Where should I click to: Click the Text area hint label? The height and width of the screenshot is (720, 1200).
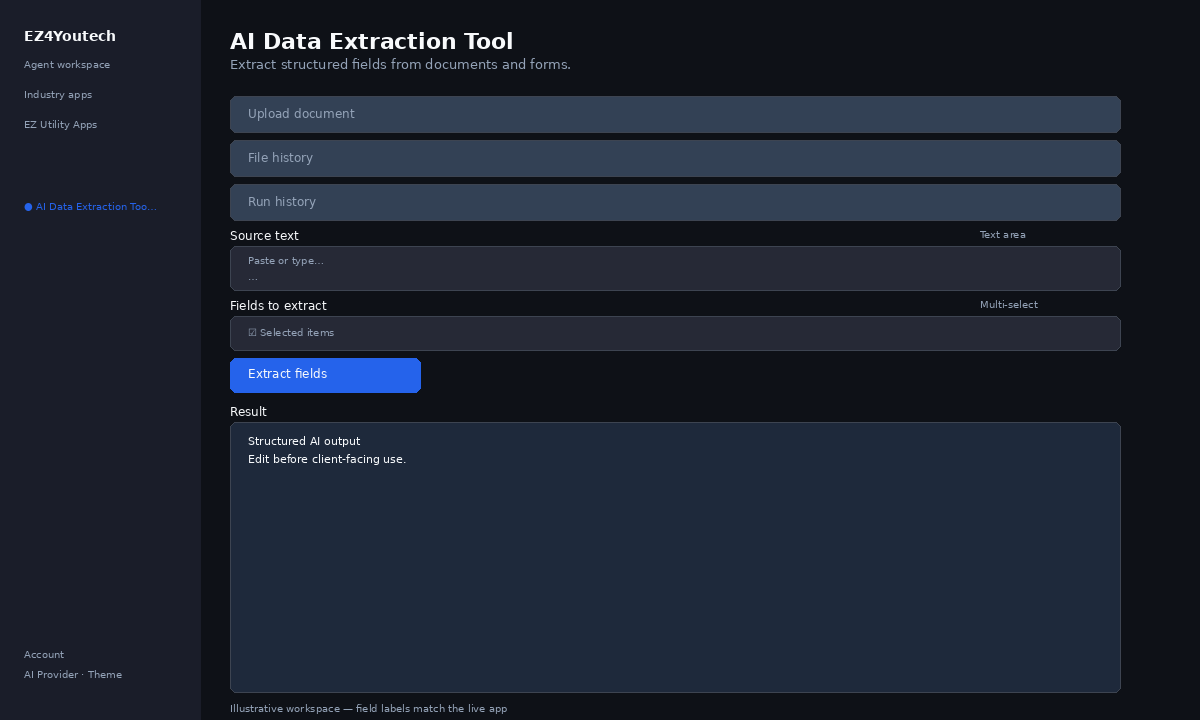point(1002,235)
